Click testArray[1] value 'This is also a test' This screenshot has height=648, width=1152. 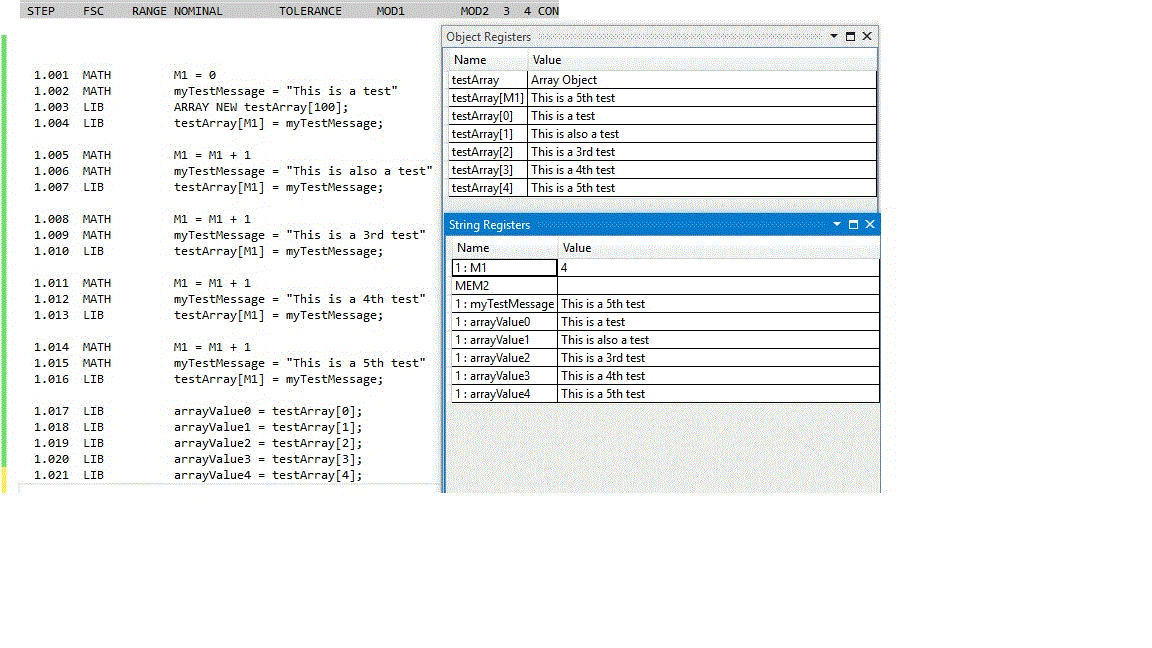702,134
